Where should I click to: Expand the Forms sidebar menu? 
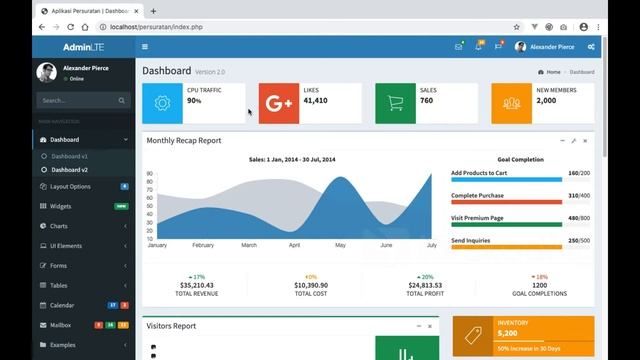84,265
